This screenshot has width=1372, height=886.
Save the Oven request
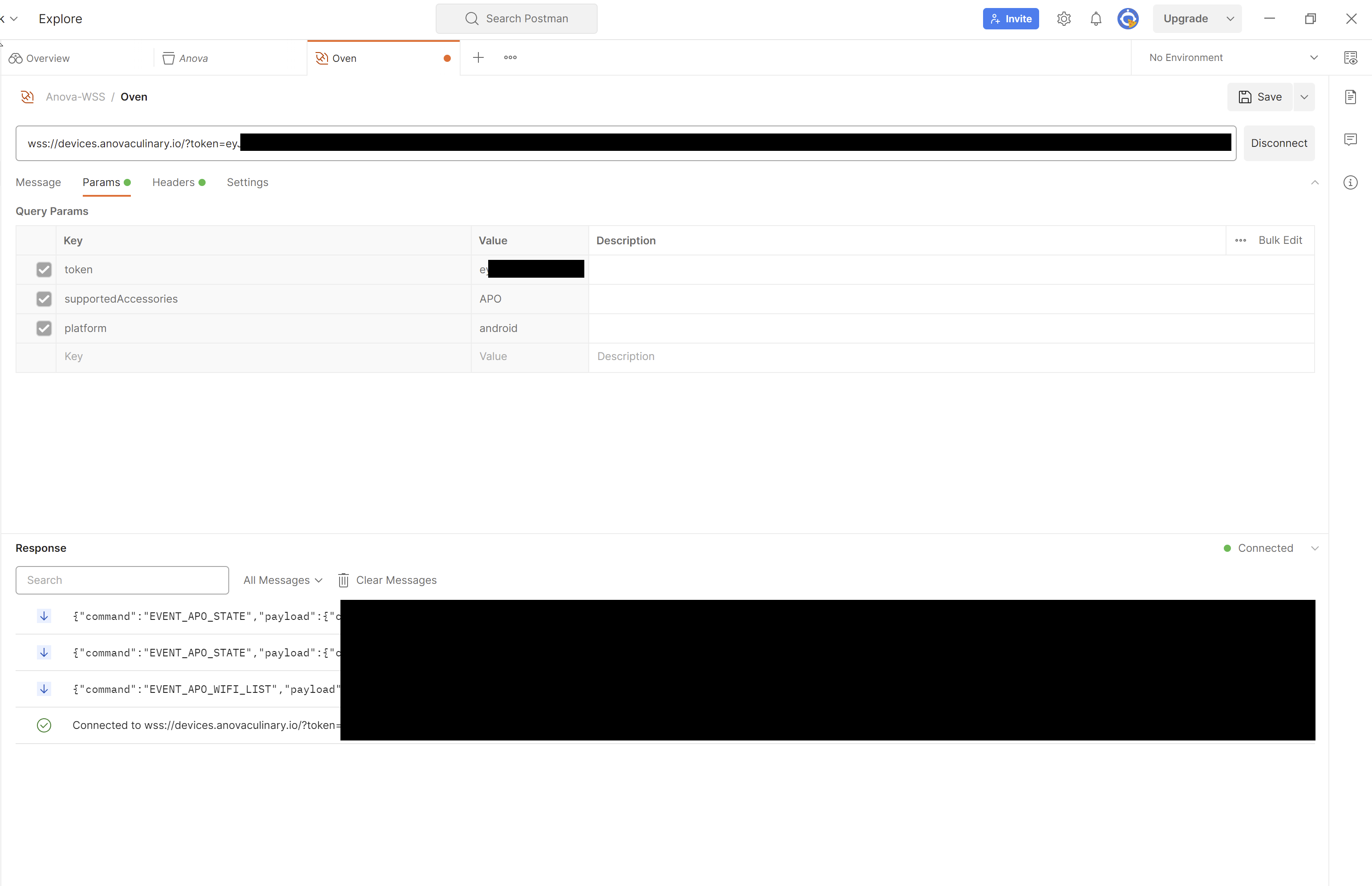click(x=1260, y=97)
